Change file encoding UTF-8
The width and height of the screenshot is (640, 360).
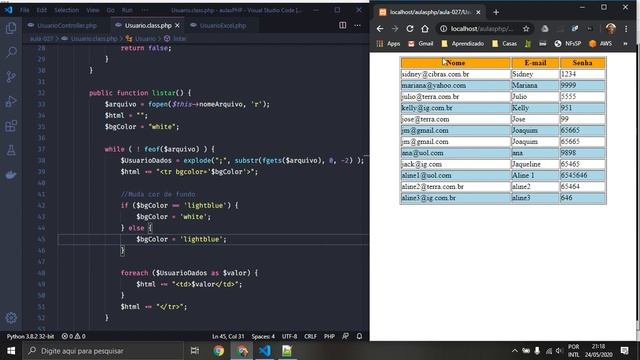point(290,336)
